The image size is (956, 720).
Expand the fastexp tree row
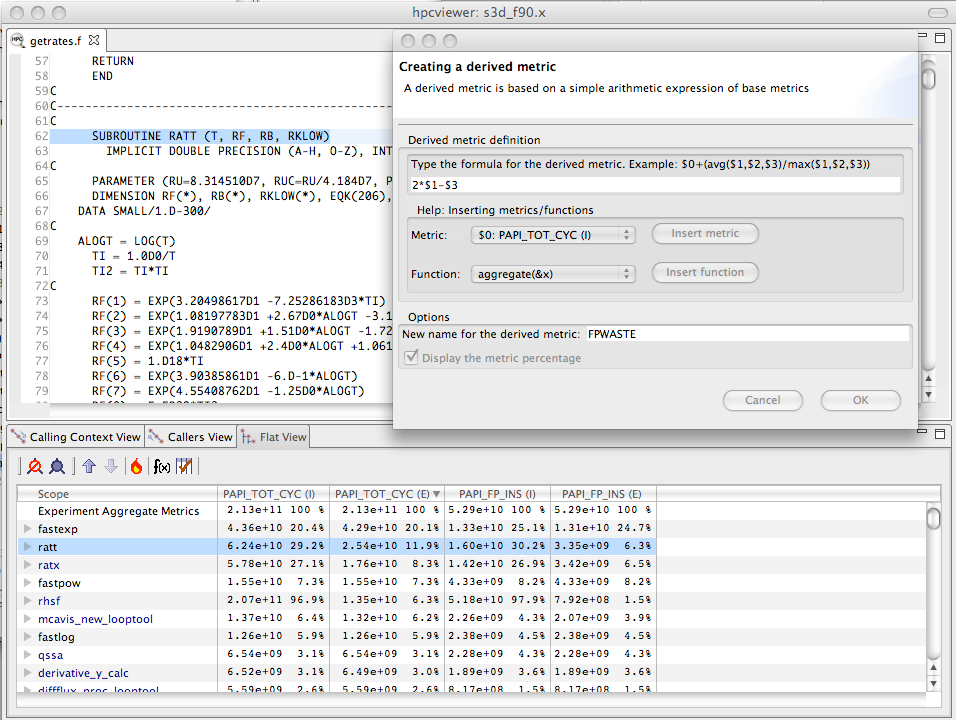coord(27,529)
